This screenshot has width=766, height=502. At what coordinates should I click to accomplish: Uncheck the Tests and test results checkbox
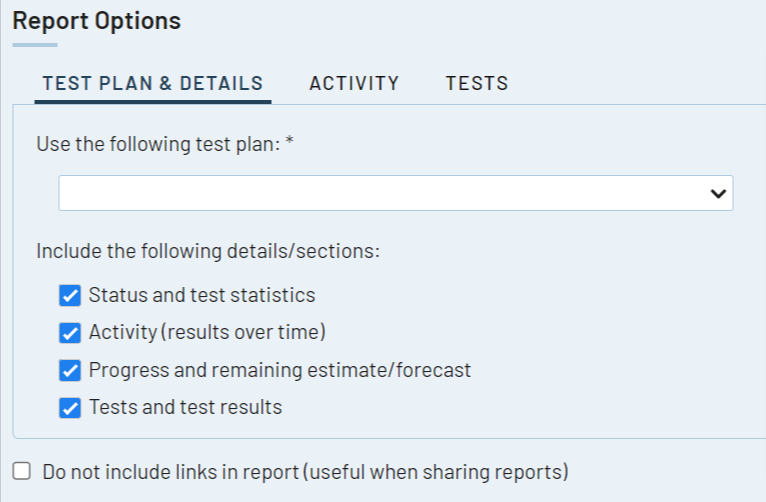(x=70, y=407)
